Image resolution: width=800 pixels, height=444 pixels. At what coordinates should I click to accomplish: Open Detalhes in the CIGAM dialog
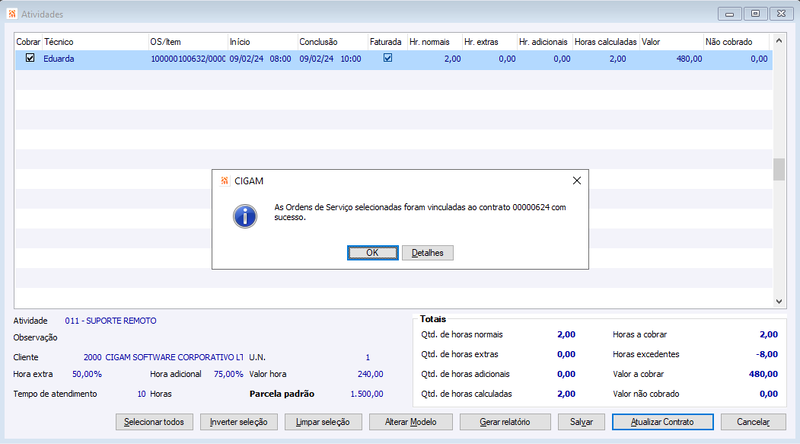point(428,253)
